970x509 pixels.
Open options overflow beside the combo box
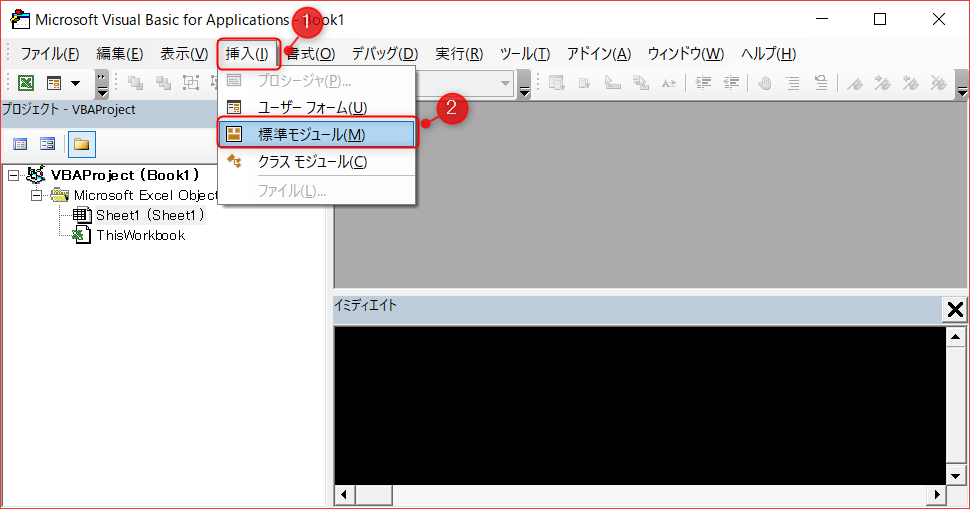click(525, 84)
